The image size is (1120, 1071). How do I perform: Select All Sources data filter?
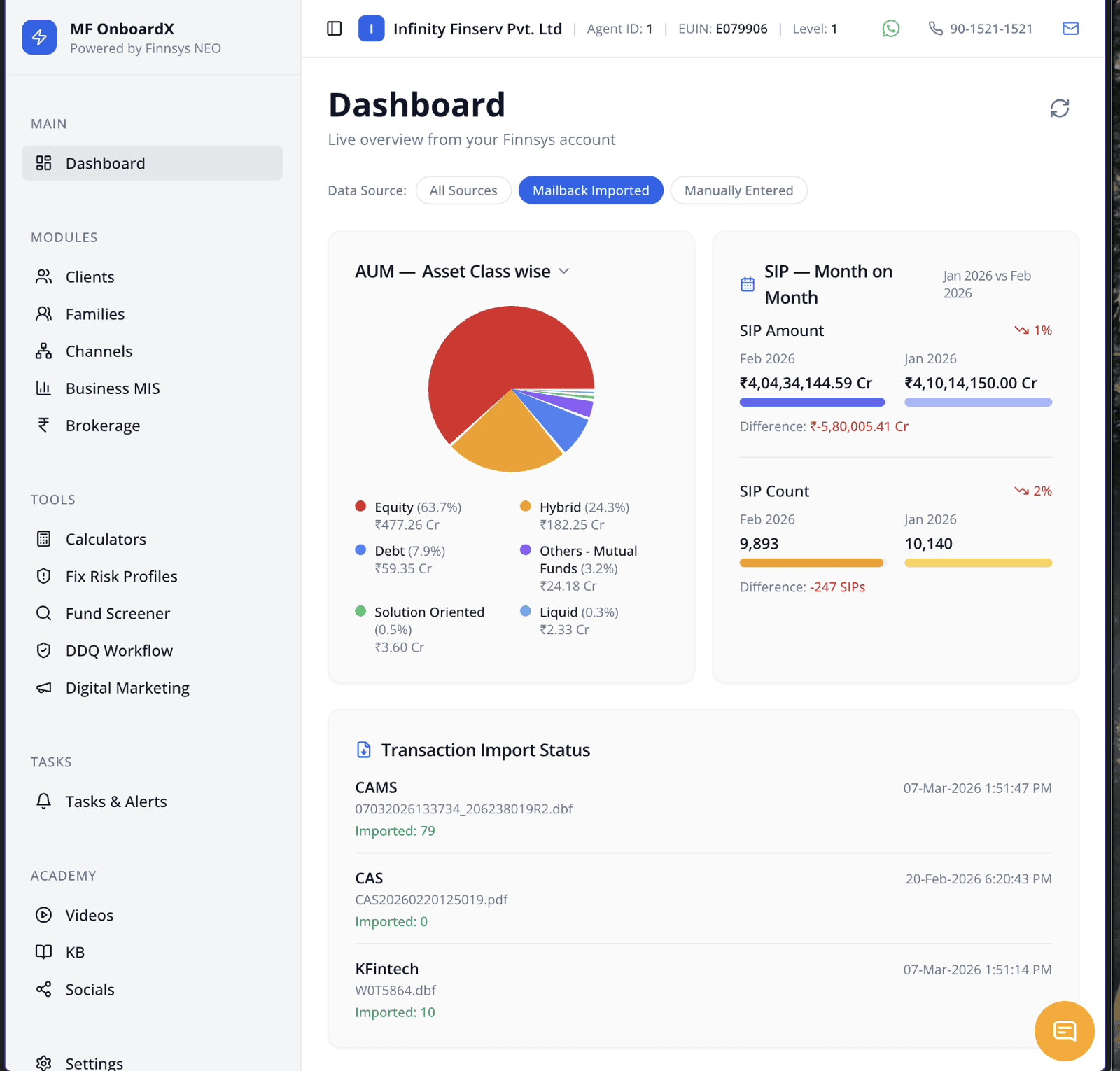tap(463, 190)
